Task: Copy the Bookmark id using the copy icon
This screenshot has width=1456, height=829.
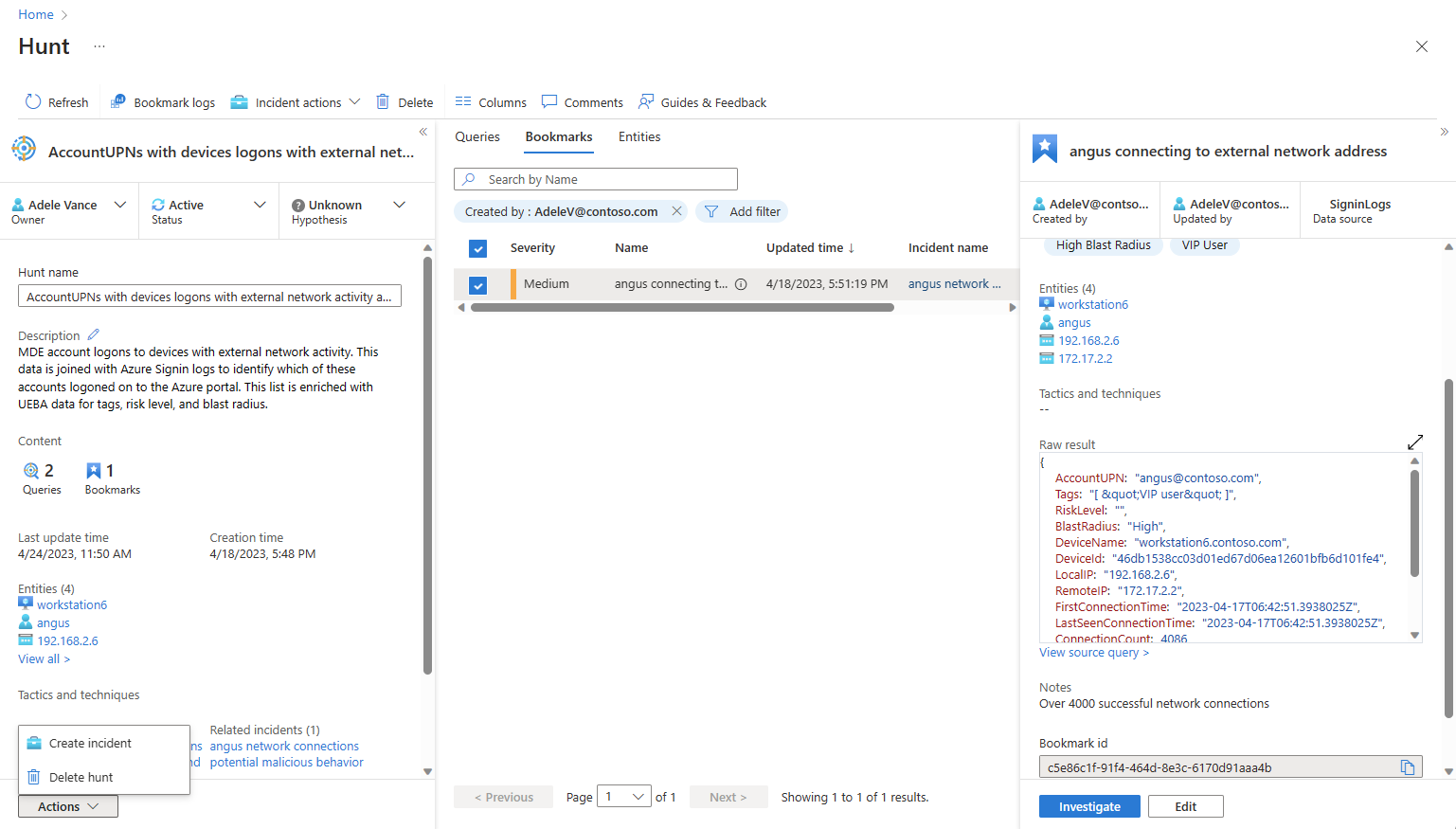Action: tap(1409, 767)
